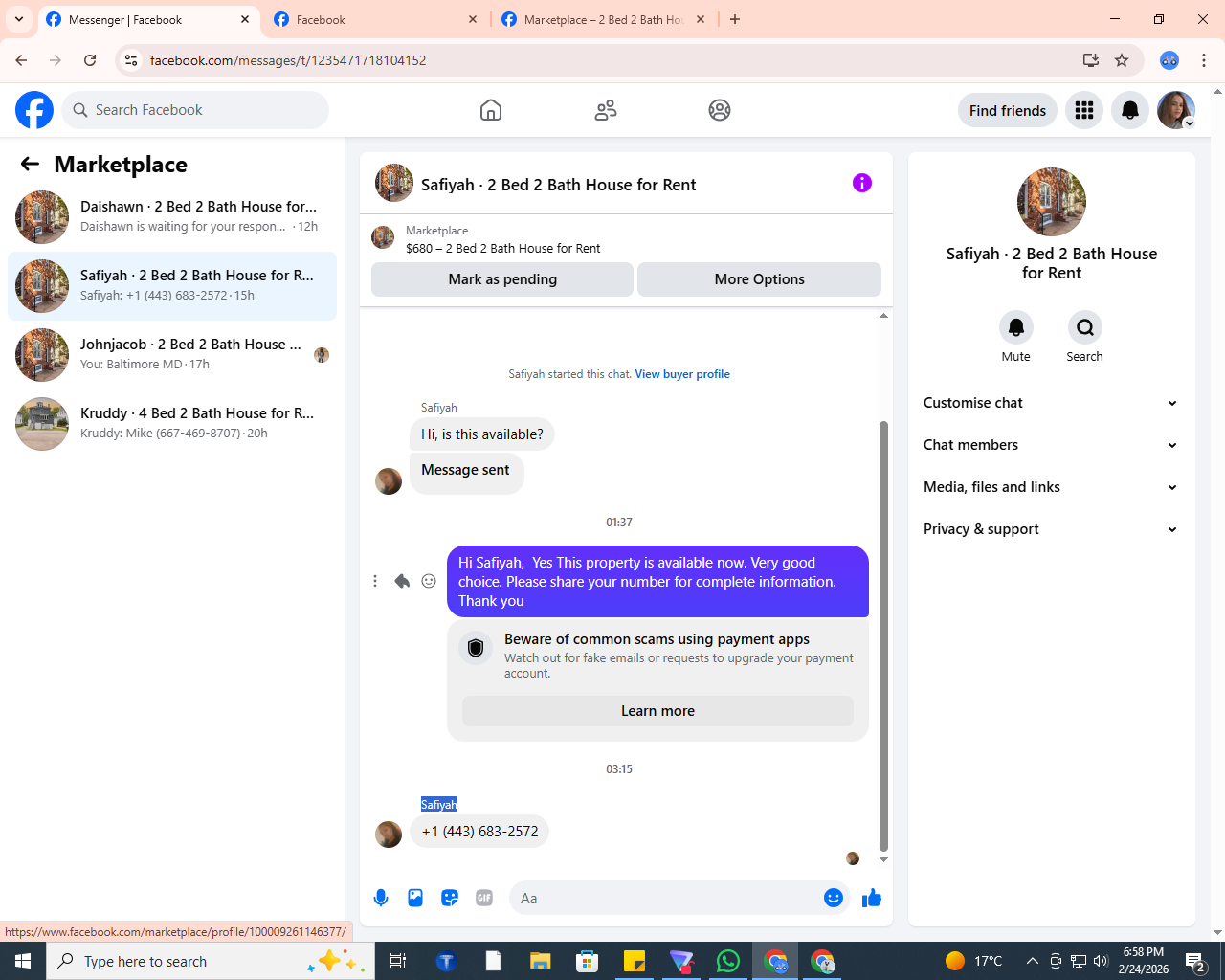Click Find friends button
Screen dimensions: 1225x980
[1008, 110]
